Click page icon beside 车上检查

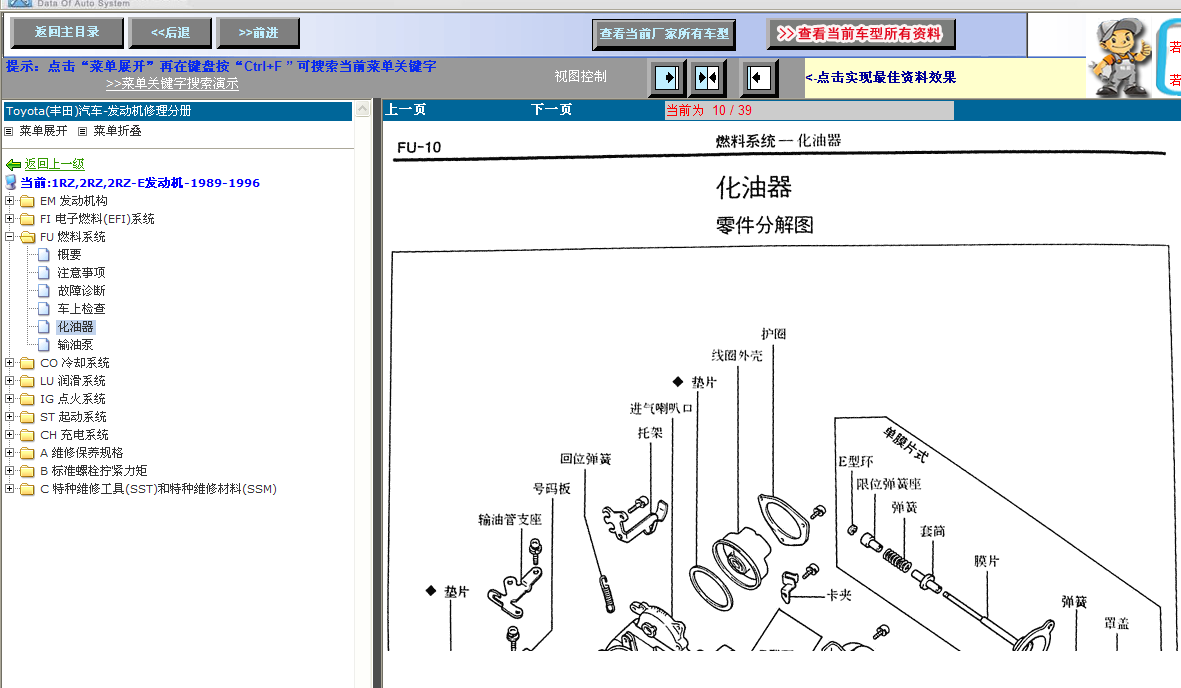(x=44, y=309)
